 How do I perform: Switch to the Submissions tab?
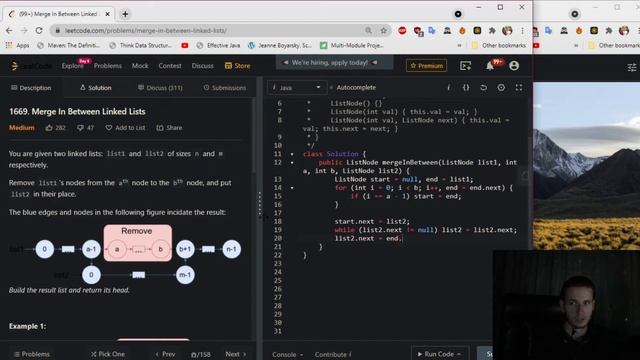click(x=224, y=88)
